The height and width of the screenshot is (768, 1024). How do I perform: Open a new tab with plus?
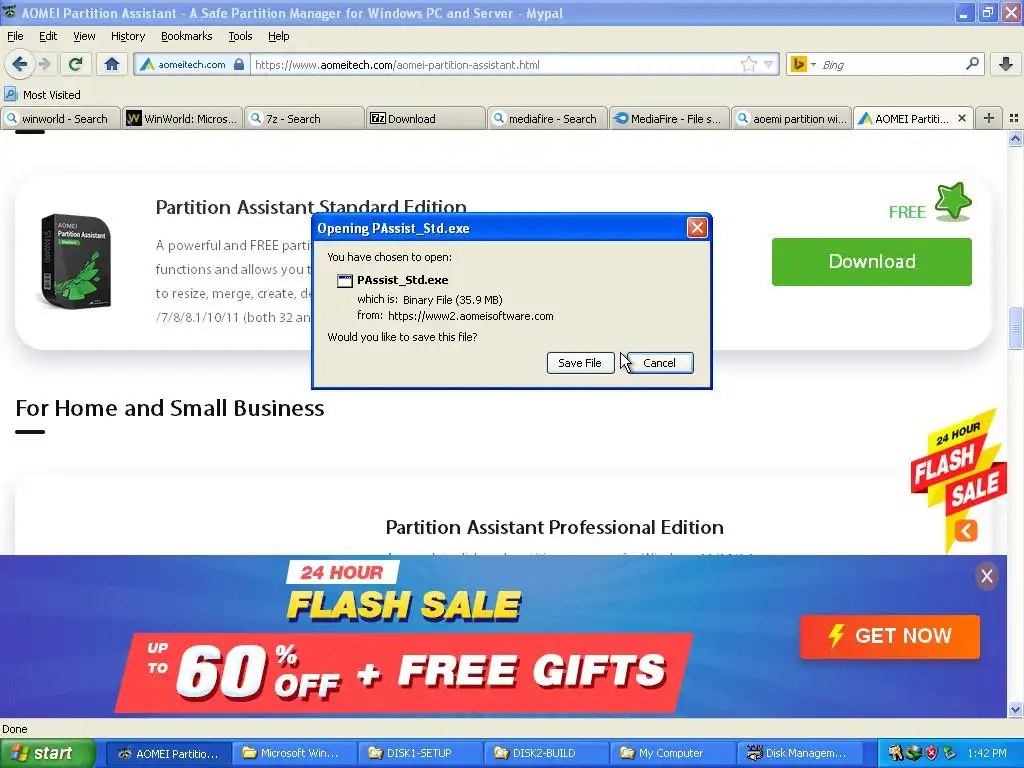click(989, 118)
